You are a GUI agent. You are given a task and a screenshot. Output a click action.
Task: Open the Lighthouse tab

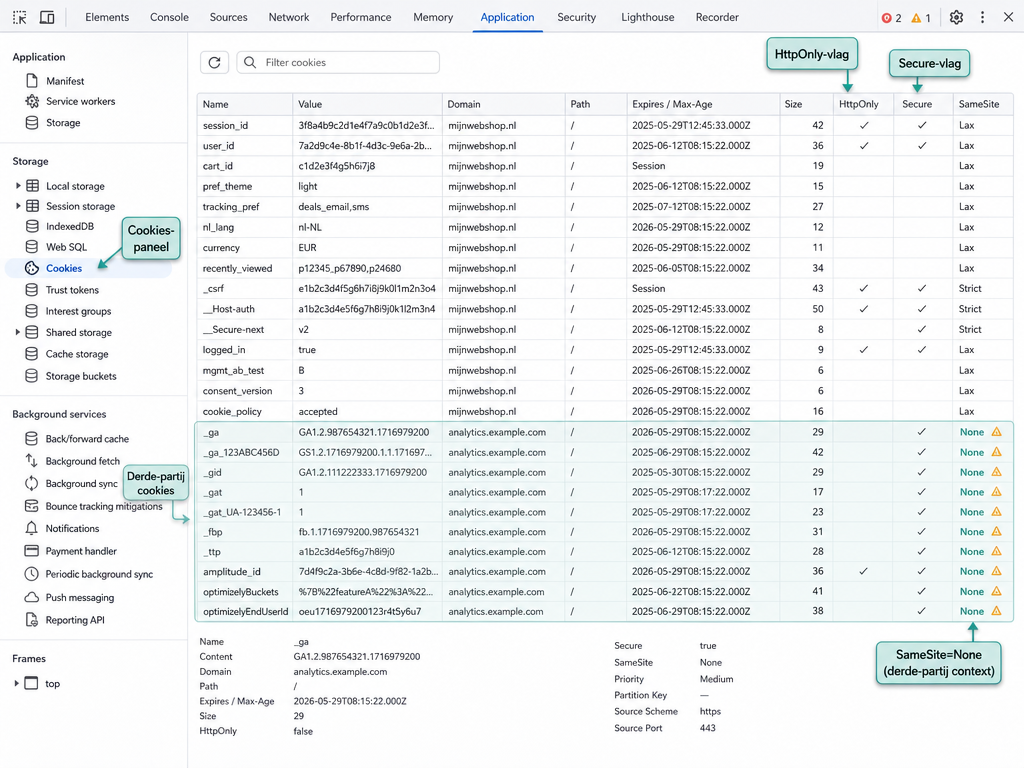click(x=647, y=18)
